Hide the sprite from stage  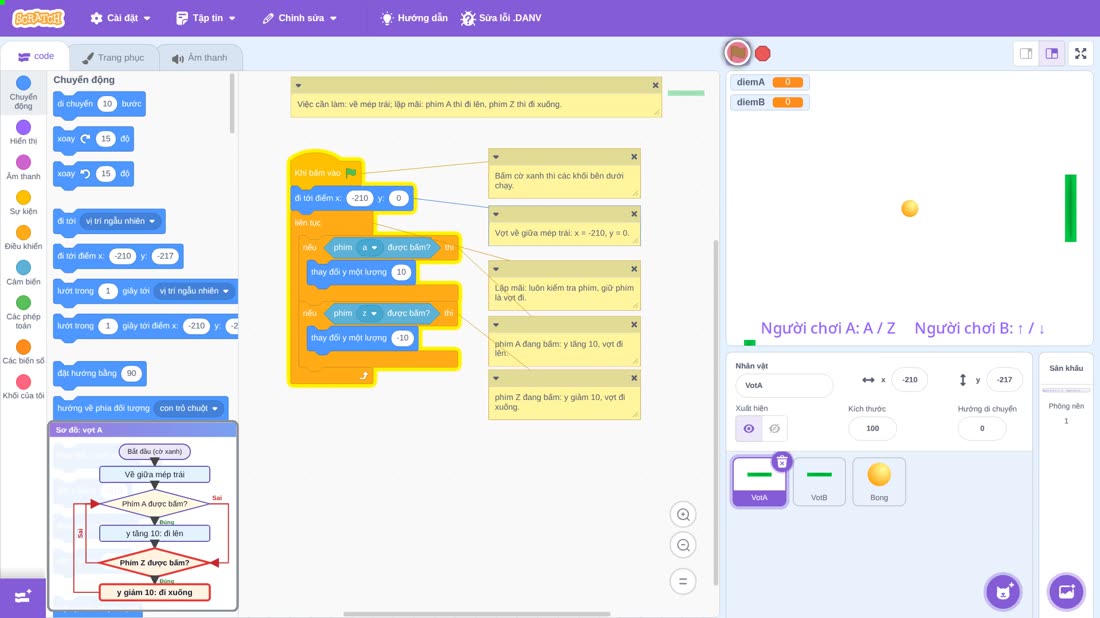click(x=774, y=429)
